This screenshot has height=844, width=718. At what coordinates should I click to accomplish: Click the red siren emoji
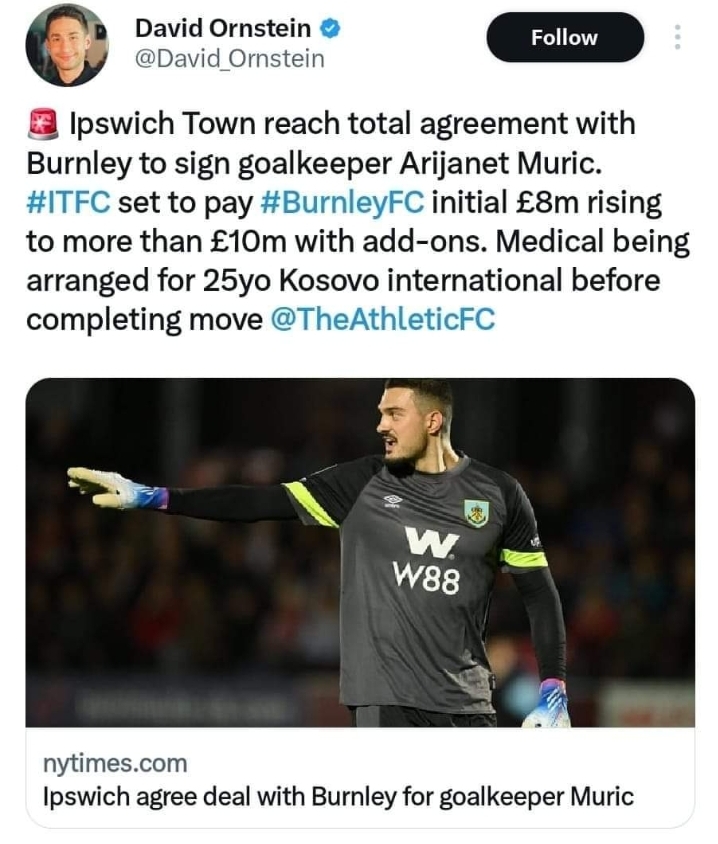[43, 124]
